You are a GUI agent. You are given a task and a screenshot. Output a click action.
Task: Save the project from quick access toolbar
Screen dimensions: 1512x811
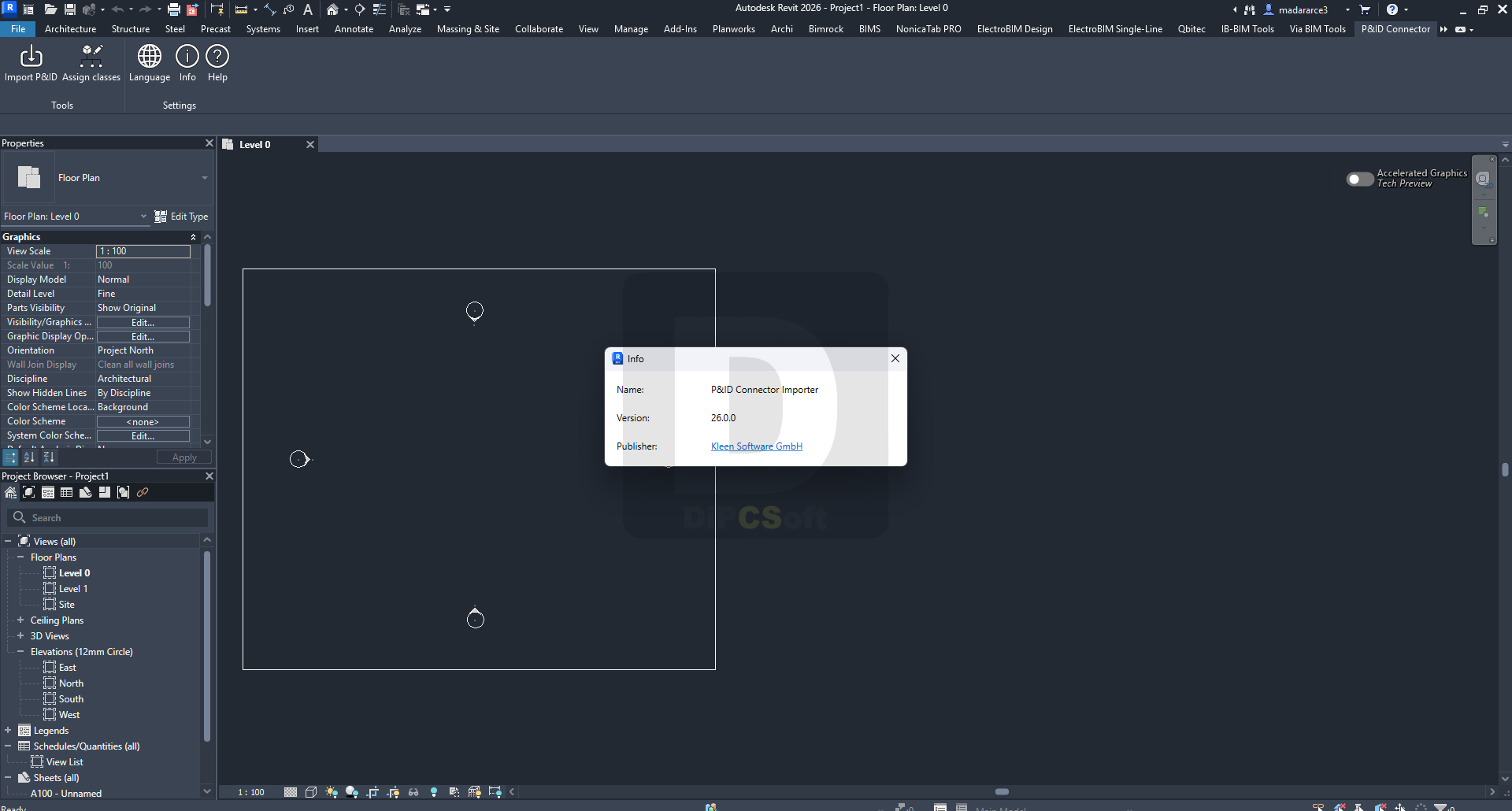70,9
